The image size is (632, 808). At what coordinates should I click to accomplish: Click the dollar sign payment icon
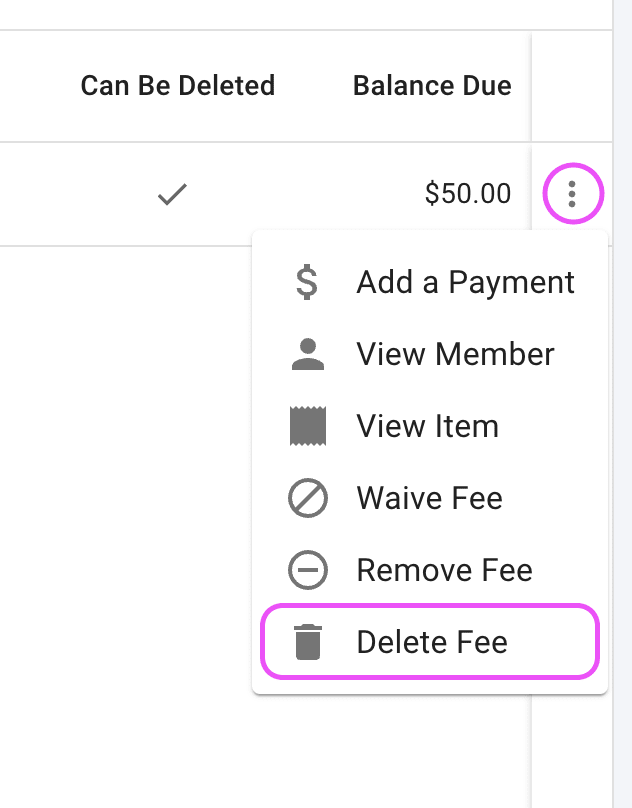click(x=307, y=282)
